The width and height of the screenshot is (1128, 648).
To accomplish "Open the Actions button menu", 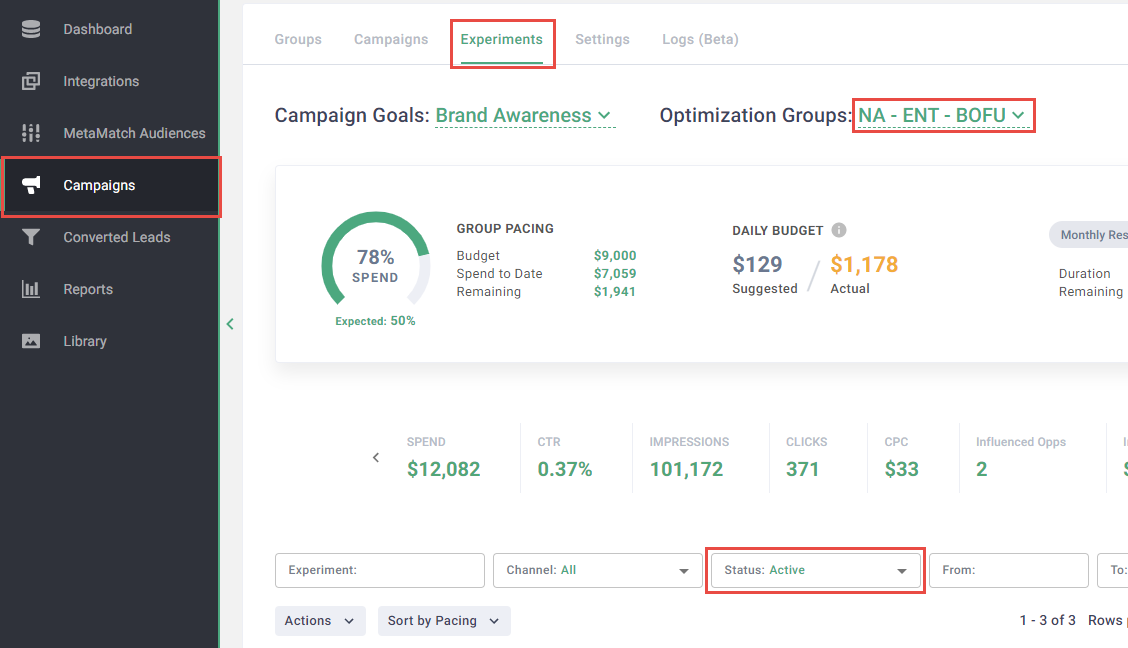I will [320, 621].
